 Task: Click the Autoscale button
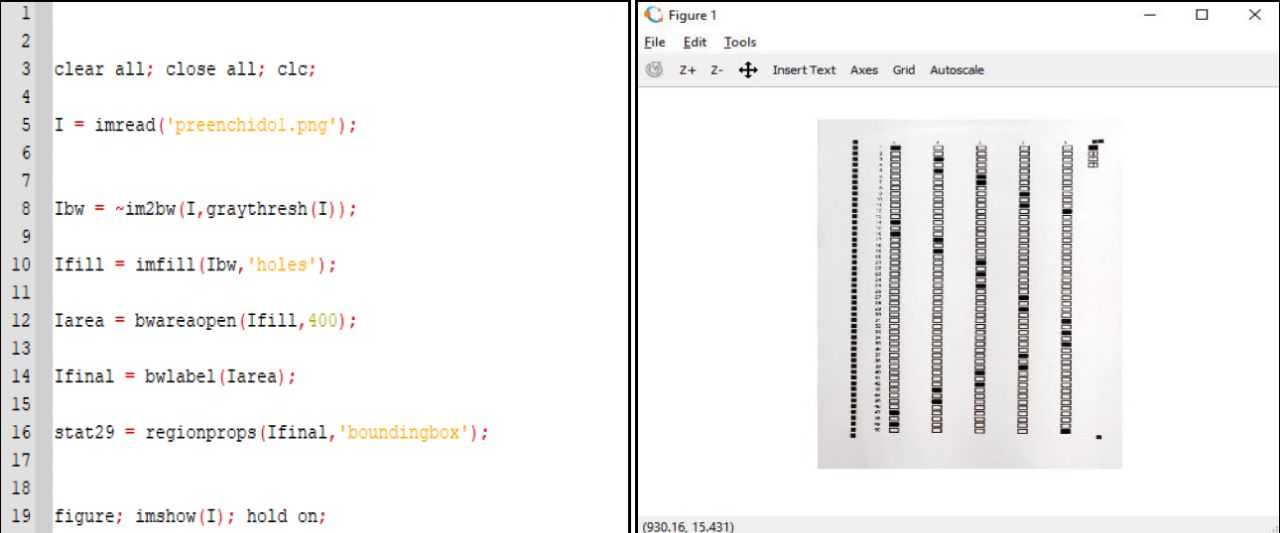click(956, 70)
